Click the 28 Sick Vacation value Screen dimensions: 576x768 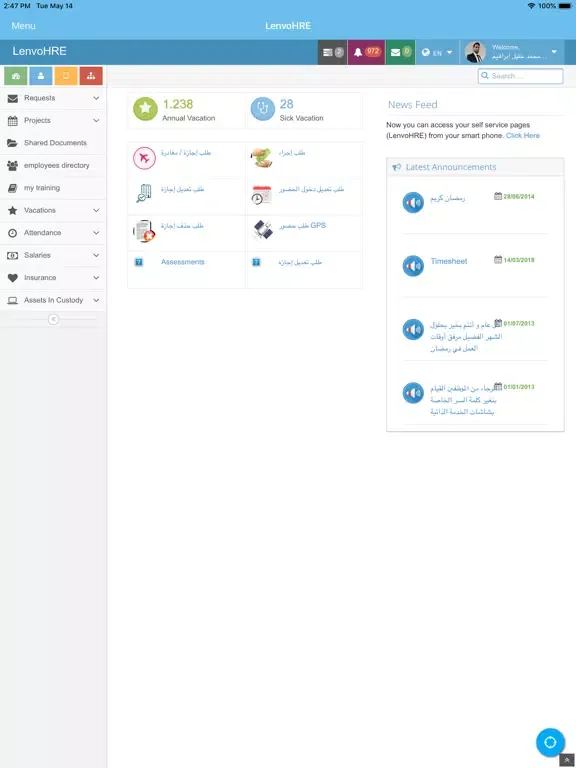(287, 104)
